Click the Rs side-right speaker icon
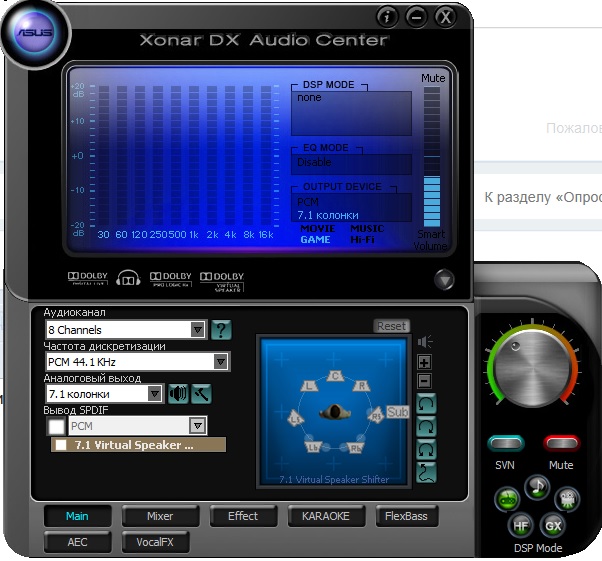Image resolution: width=602 pixels, height=561 pixels. point(376,415)
